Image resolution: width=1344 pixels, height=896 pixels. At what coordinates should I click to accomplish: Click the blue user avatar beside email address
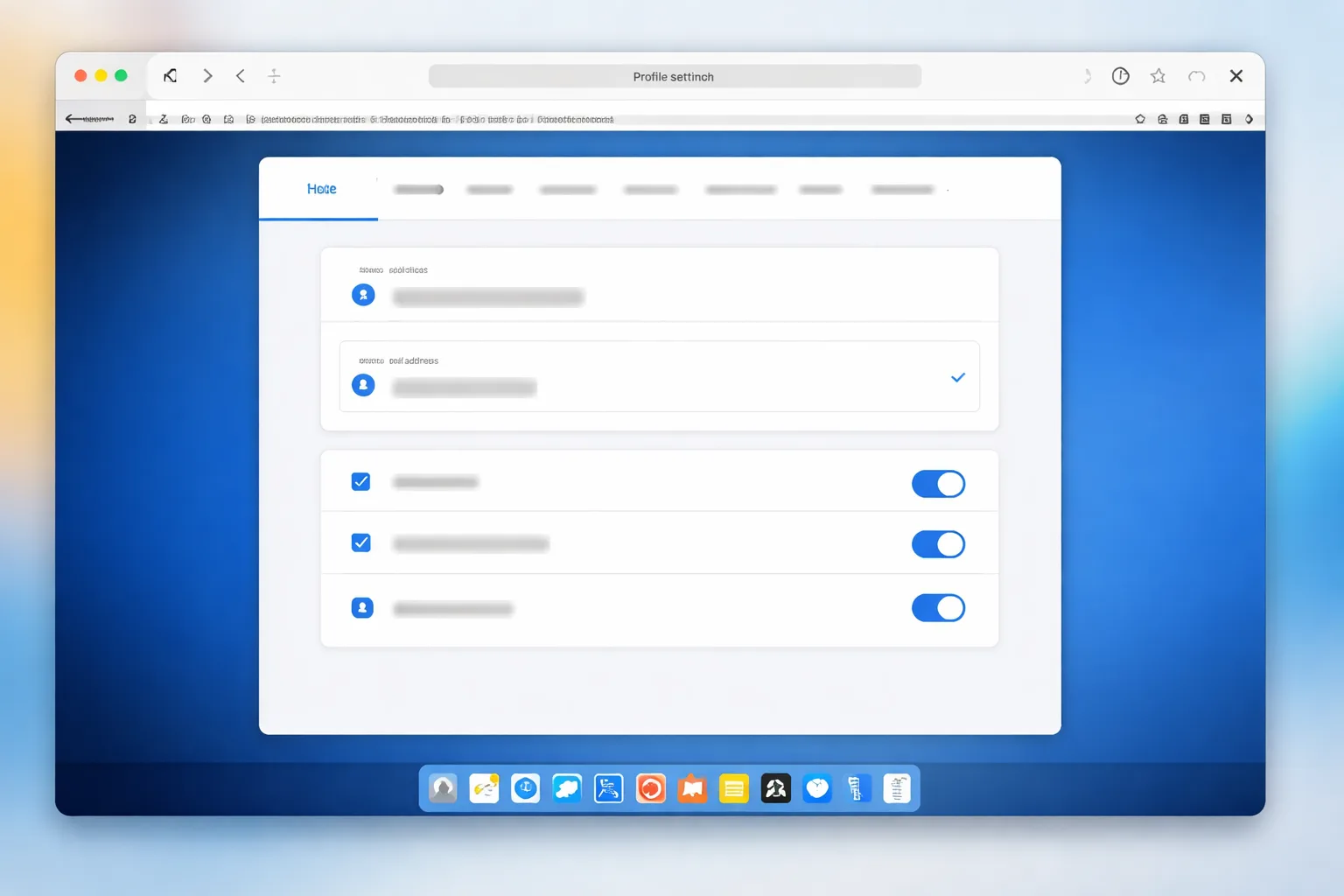[x=363, y=385]
